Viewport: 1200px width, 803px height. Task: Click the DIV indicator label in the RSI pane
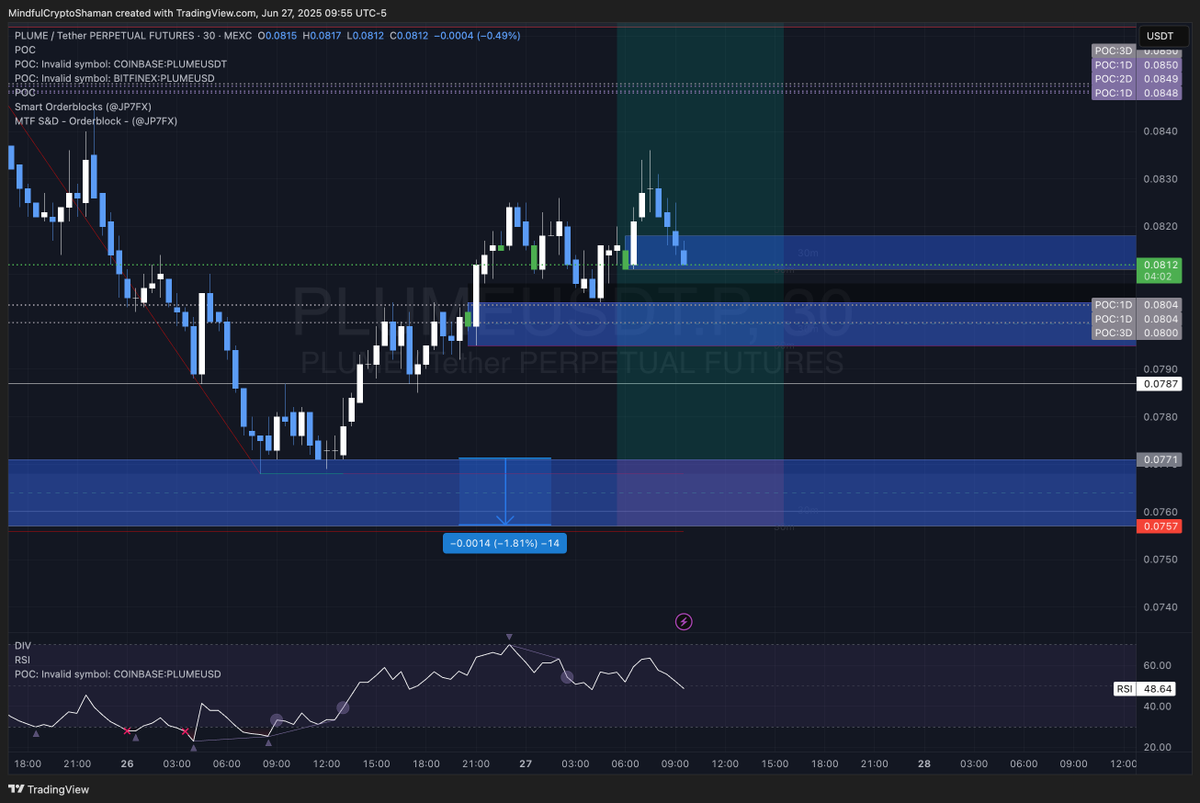tap(23, 646)
